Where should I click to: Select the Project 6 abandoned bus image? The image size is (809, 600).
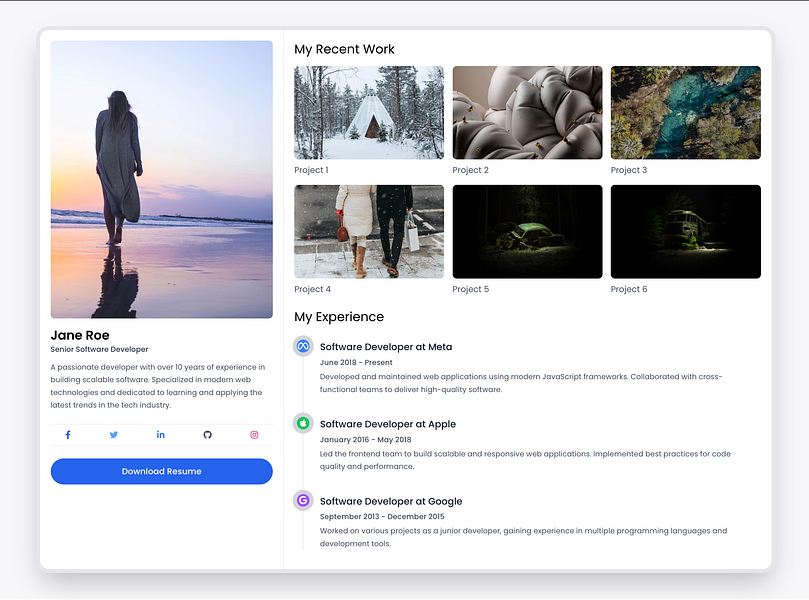pyautogui.click(x=685, y=231)
